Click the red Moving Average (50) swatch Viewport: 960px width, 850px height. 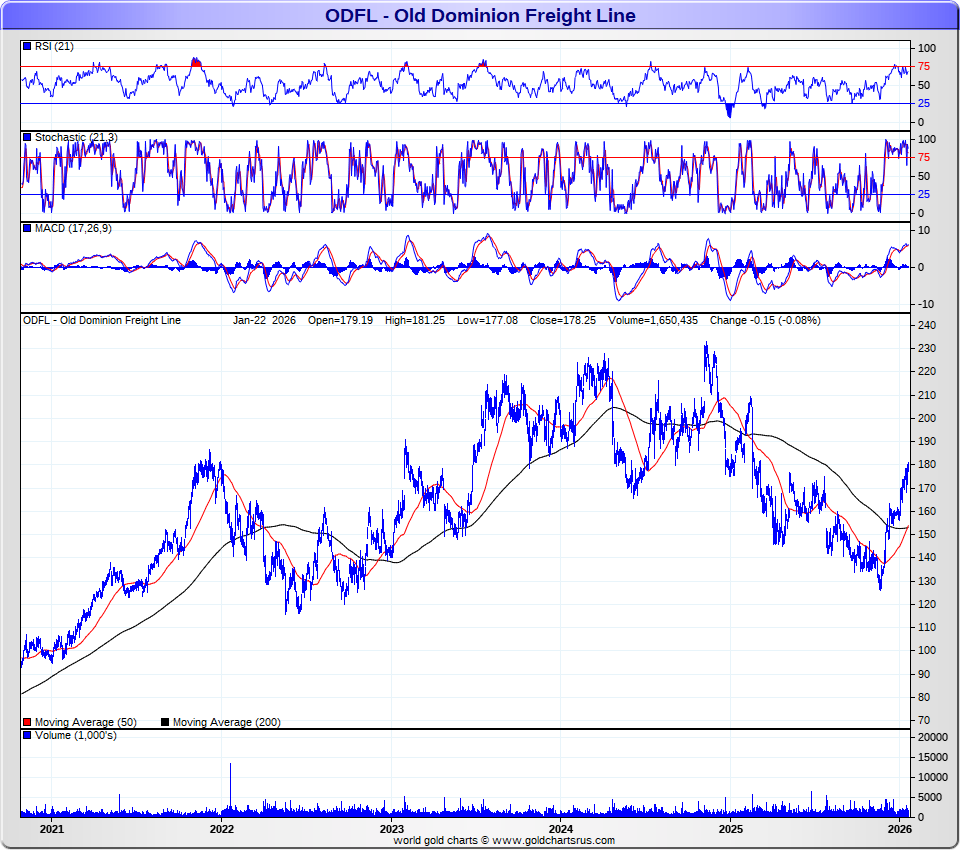point(27,722)
